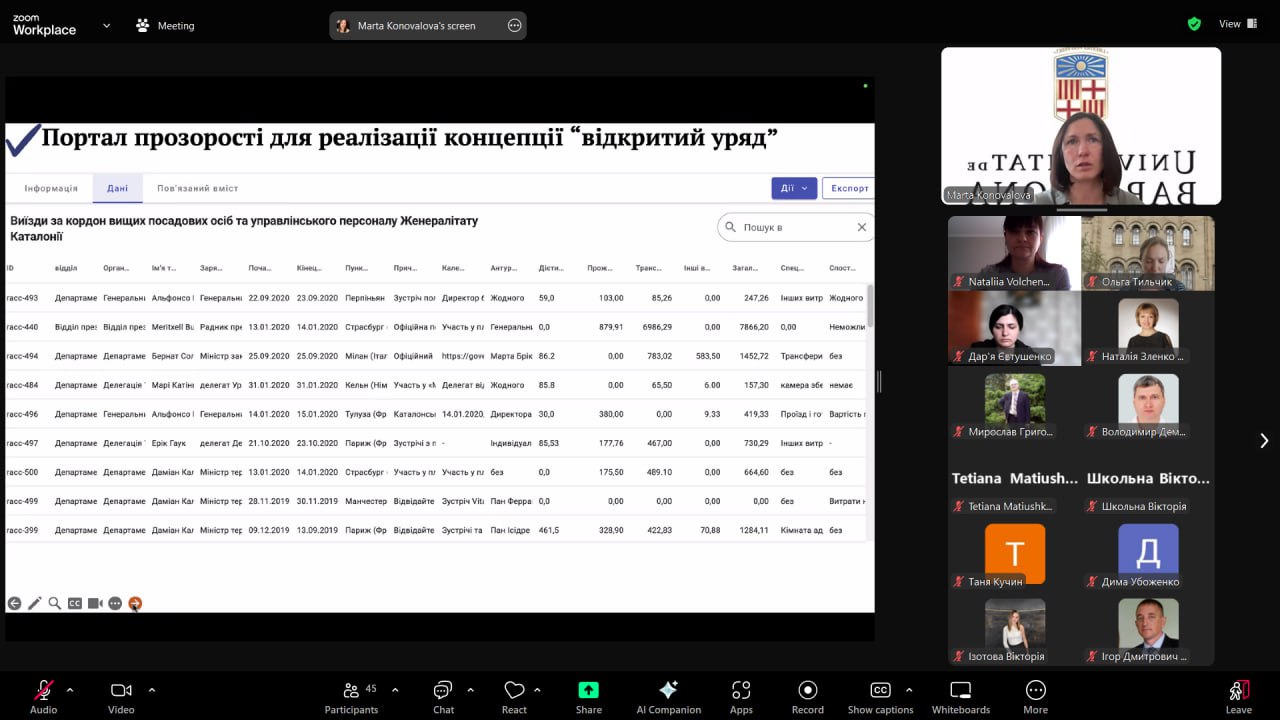Click table scrollbar on right side
1280x720 pixels.
point(869,305)
